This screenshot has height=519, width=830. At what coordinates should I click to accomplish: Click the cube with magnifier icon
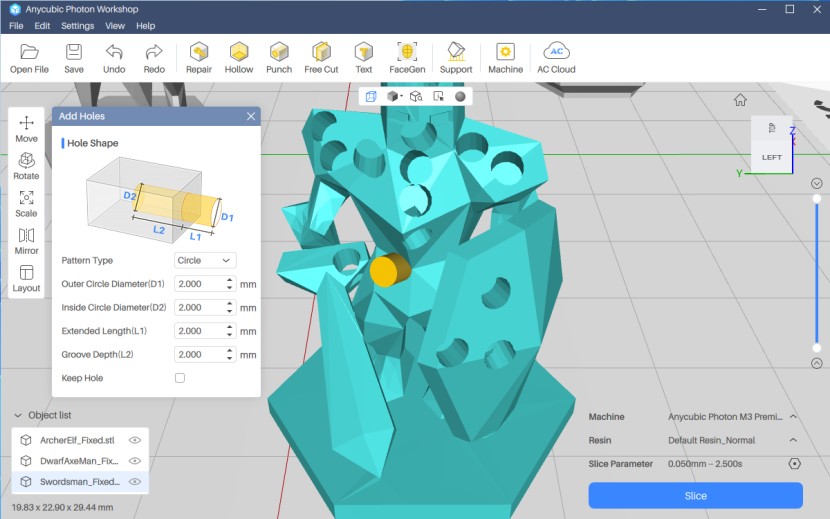click(416, 96)
